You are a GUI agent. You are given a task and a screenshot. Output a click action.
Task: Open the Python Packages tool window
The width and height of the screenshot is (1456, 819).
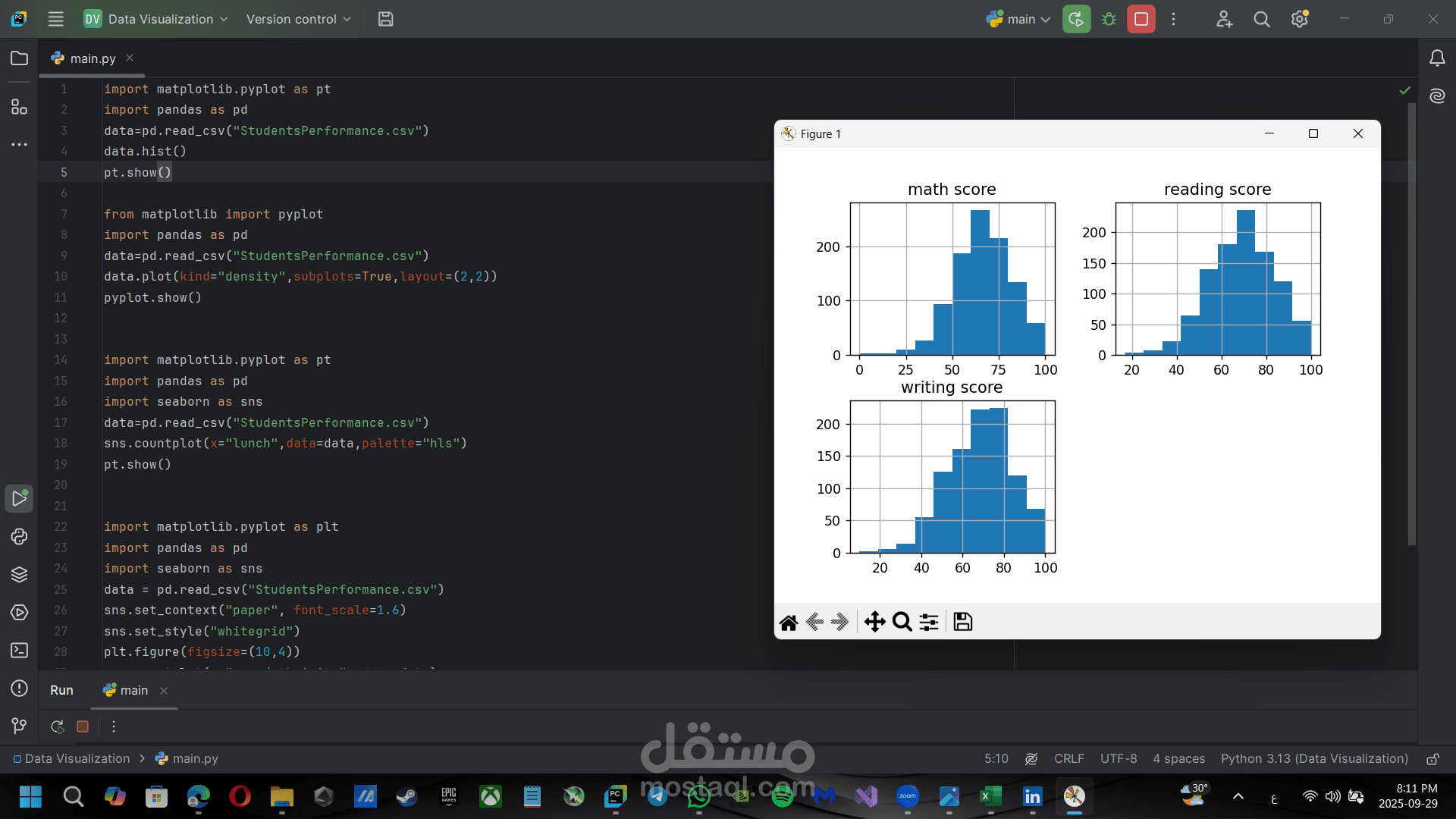click(x=19, y=574)
